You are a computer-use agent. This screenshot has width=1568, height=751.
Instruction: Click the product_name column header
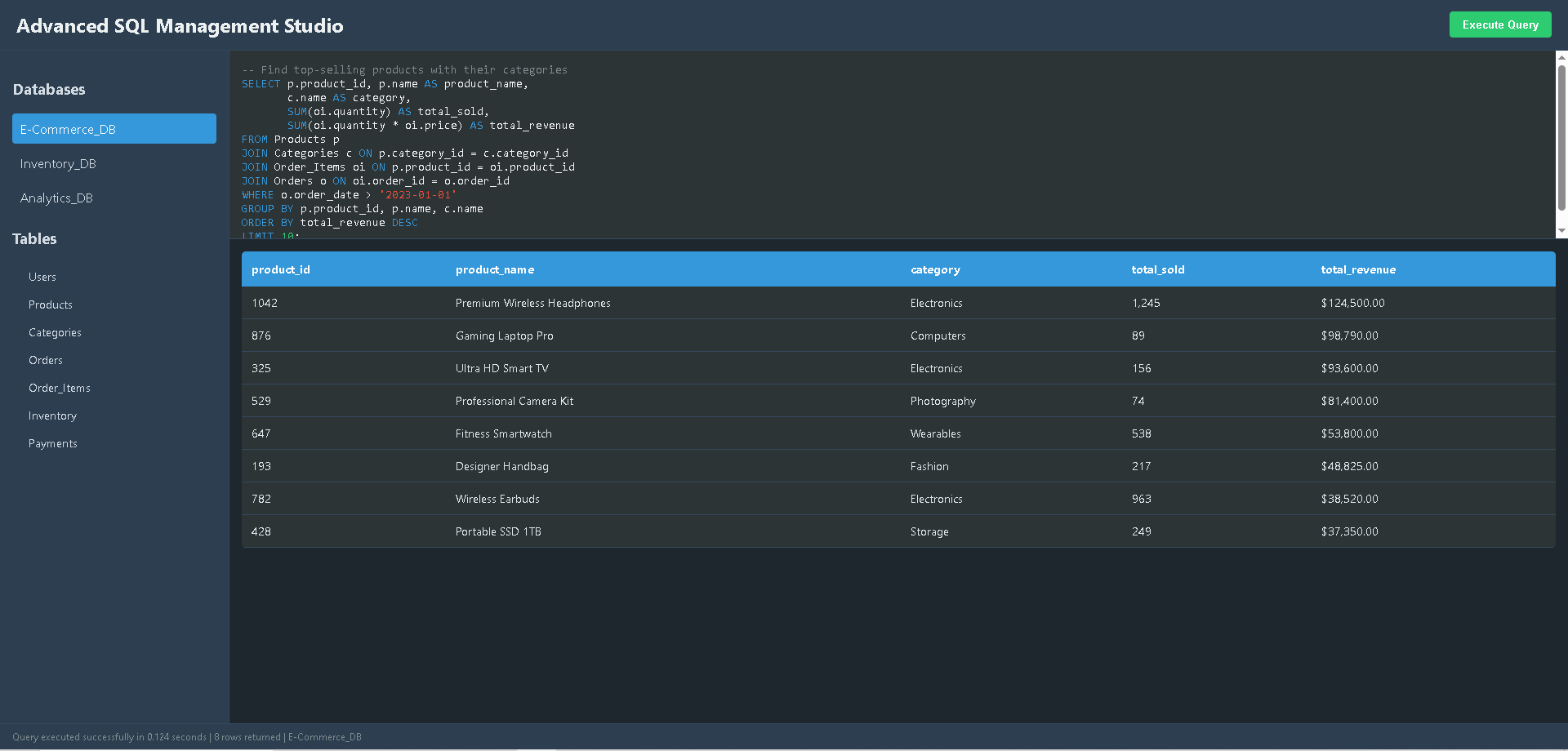(495, 270)
